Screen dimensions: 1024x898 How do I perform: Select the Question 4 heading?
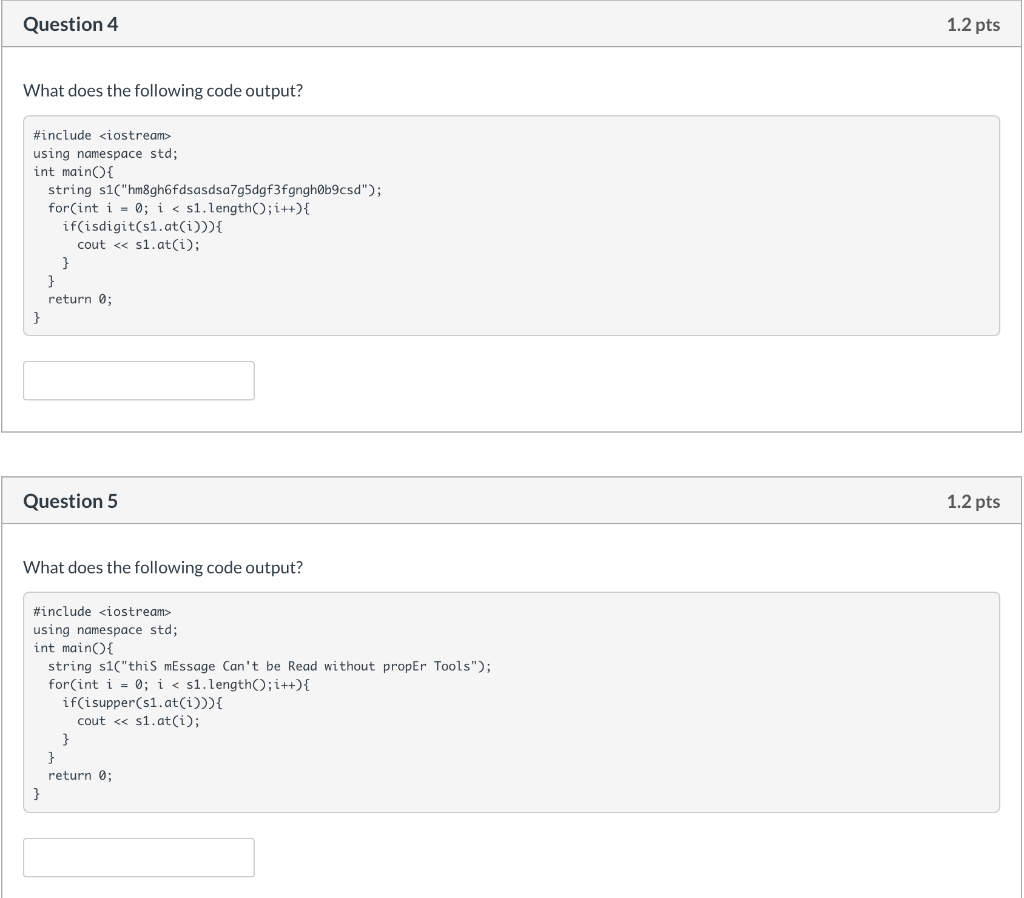[x=71, y=24]
